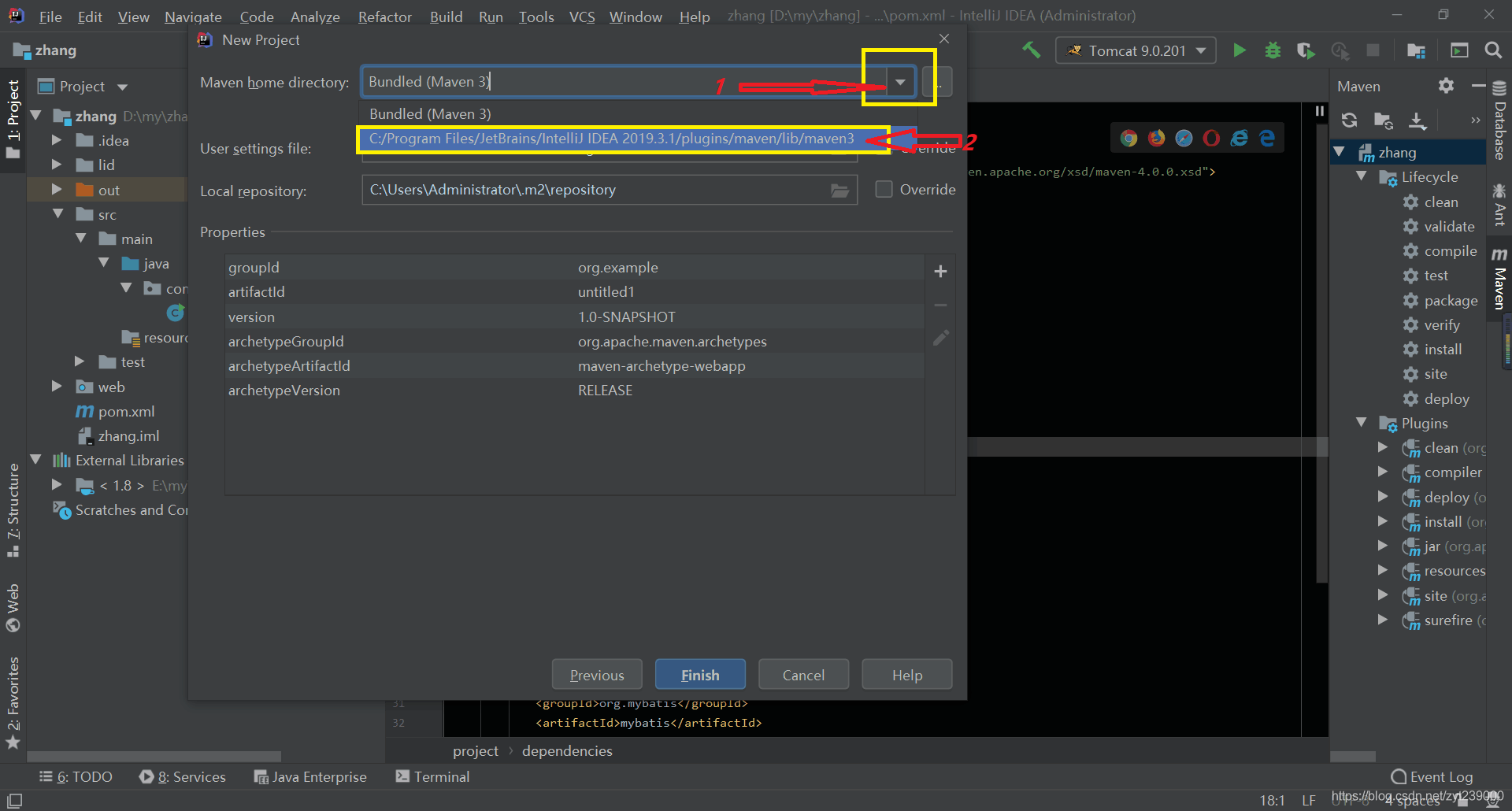Click the Build project hammer icon
This screenshot has height=811, width=1512.
(1031, 50)
